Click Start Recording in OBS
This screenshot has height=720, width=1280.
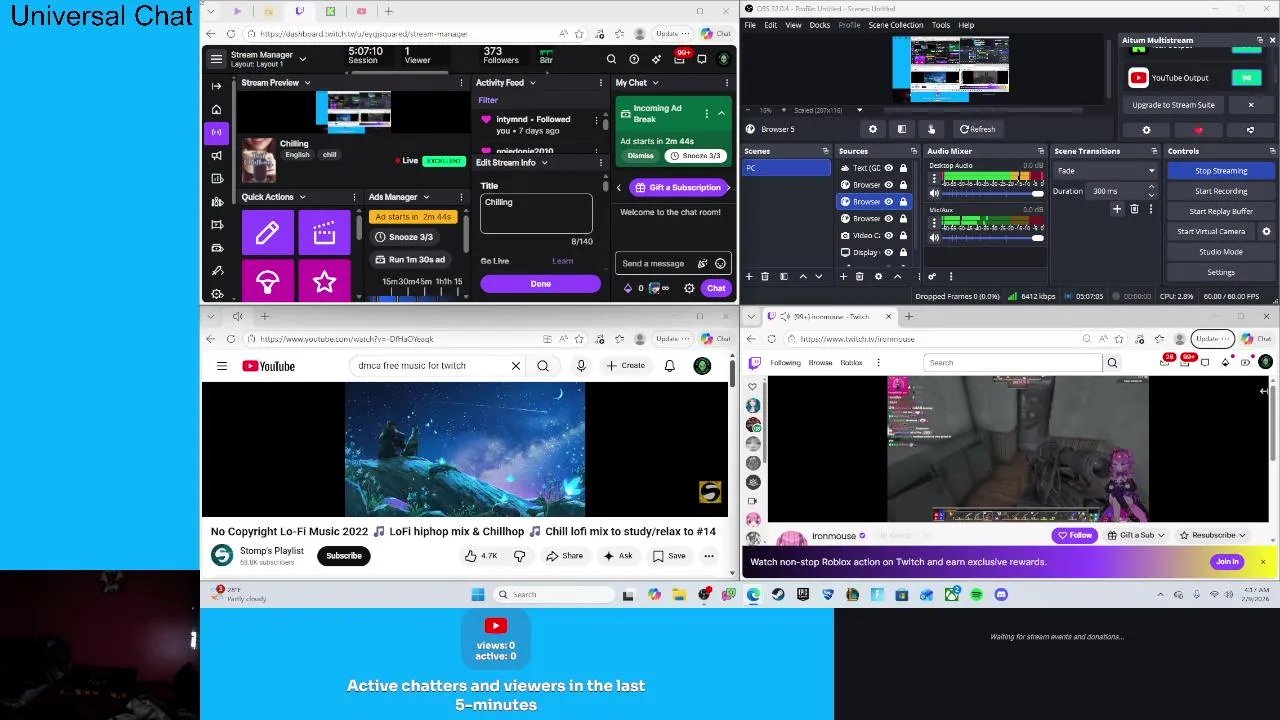[x=1221, y=191]
